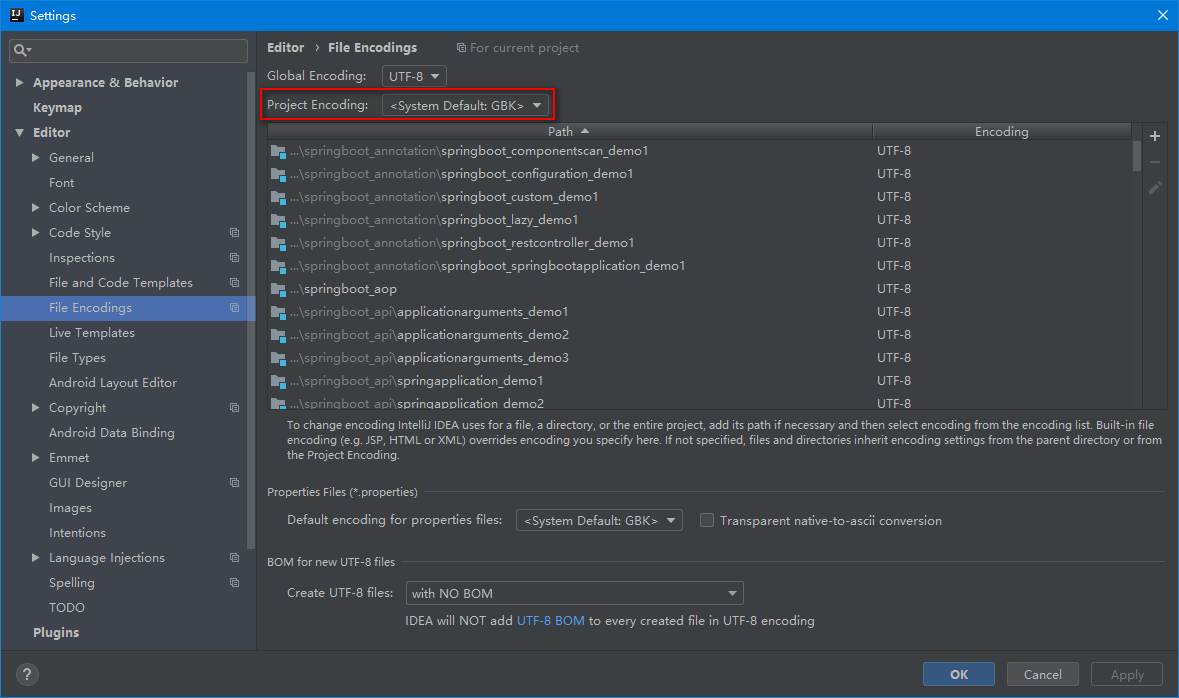Click the Apply button
Screen dimensions: 1179x698
coord(1127,674)
